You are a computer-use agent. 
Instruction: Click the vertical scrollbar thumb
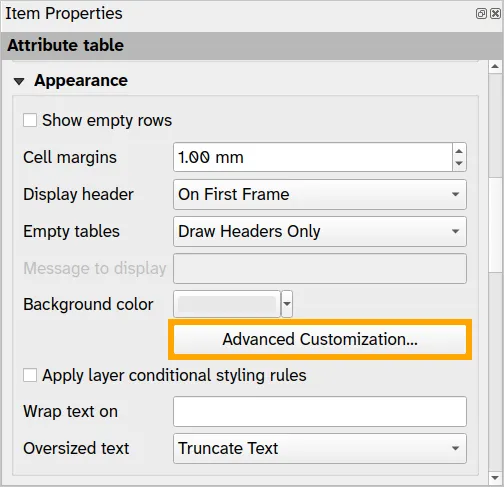click(x=495, y=225)
